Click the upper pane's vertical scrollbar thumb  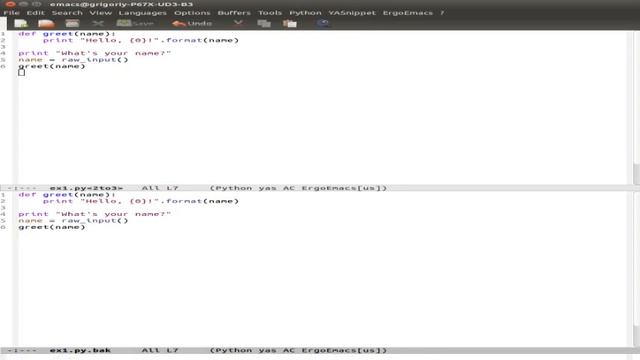(x=636, y=173)
